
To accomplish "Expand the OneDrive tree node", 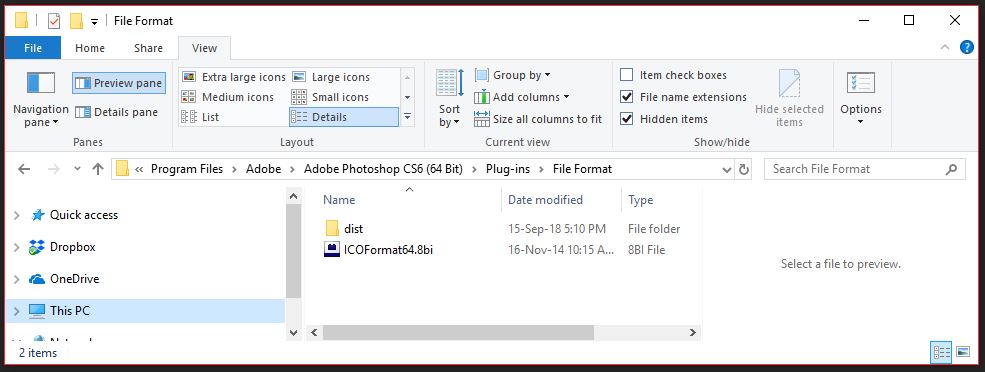I will pyautogui.click(x=16, y=279).
